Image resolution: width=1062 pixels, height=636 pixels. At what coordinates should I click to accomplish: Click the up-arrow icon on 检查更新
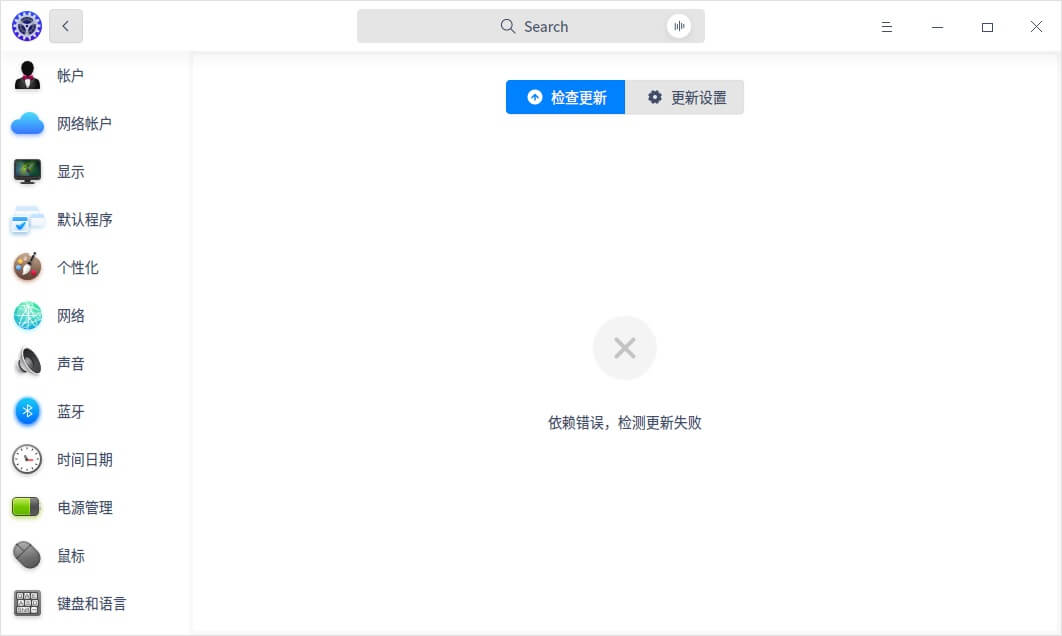coord(535,97)
